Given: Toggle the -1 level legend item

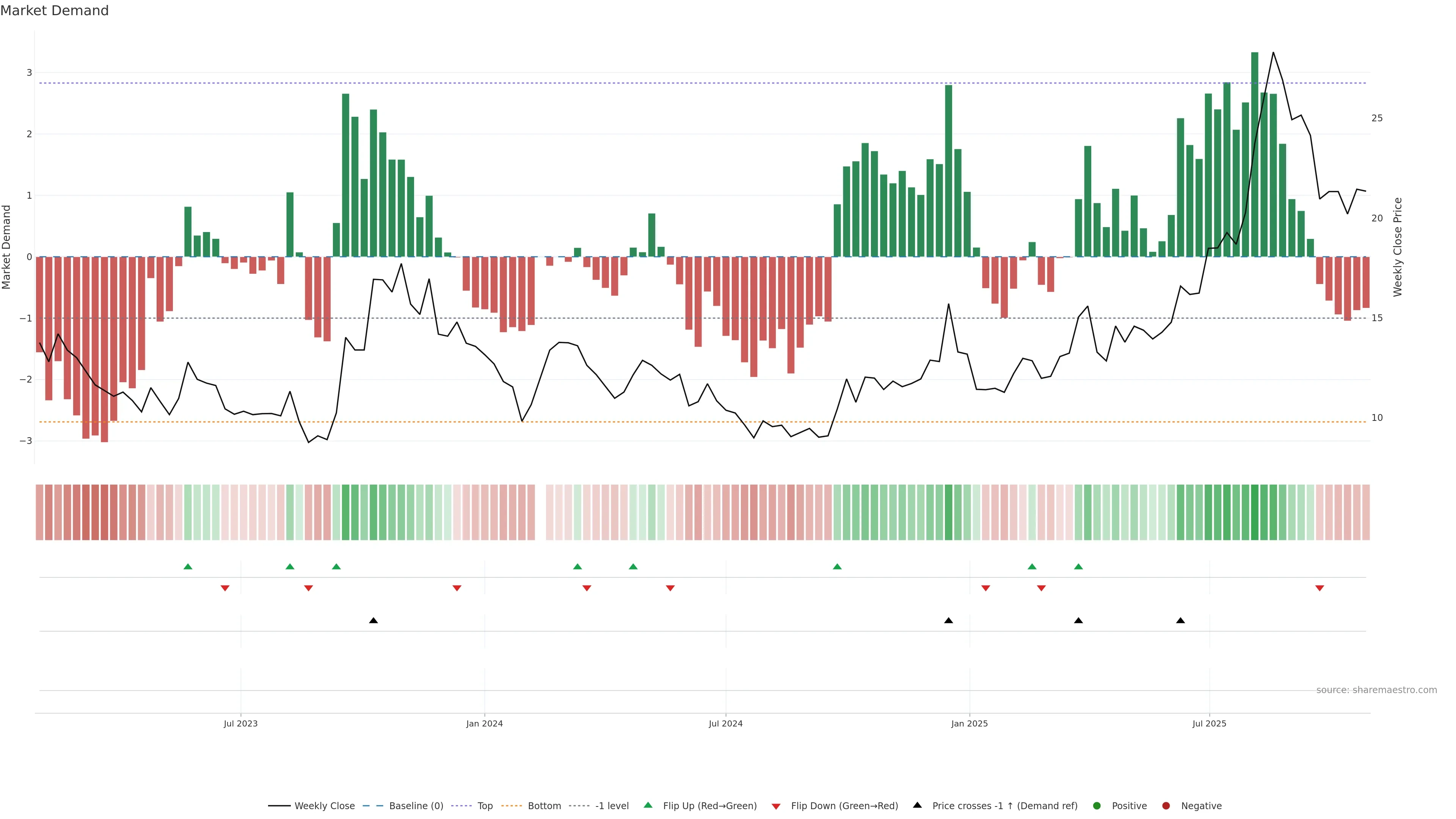Looking at the screenshot, I should [612, 806].
